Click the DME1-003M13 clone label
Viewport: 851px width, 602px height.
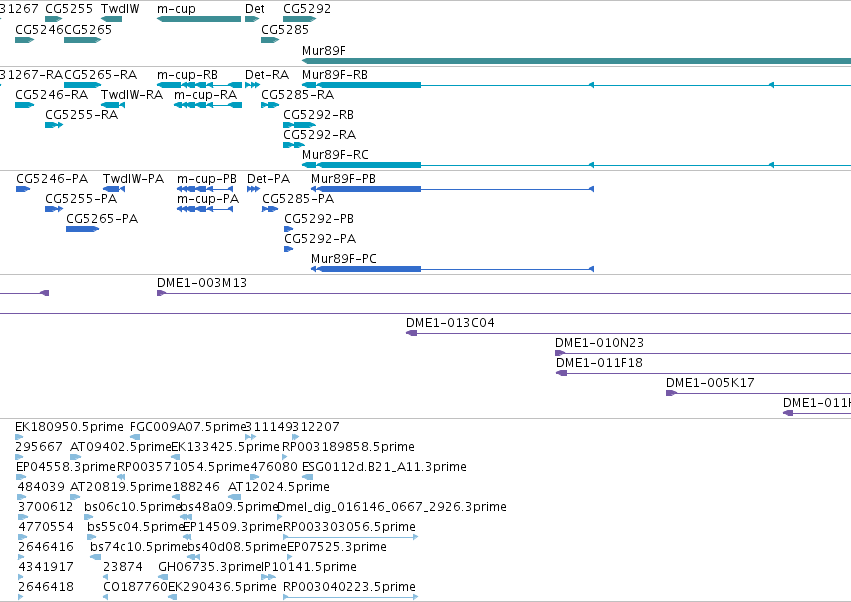[202, 283]
